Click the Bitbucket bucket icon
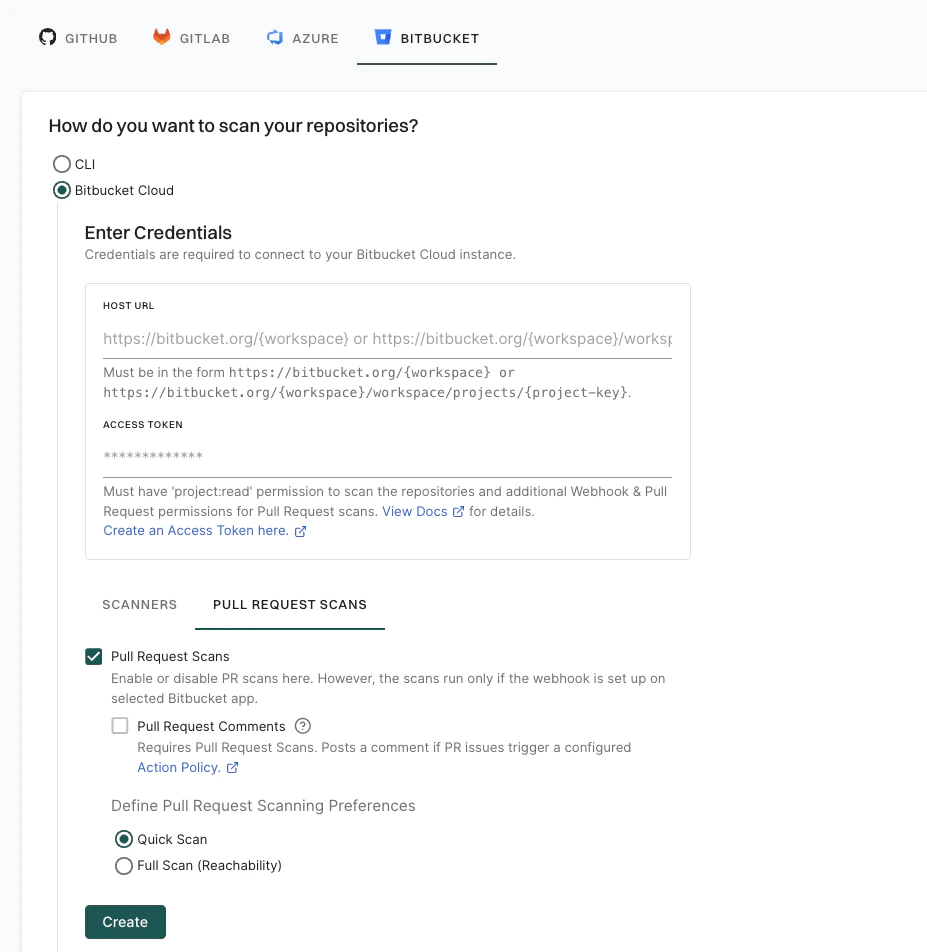Viewport: 927px width, 952px height. (382, 37)
